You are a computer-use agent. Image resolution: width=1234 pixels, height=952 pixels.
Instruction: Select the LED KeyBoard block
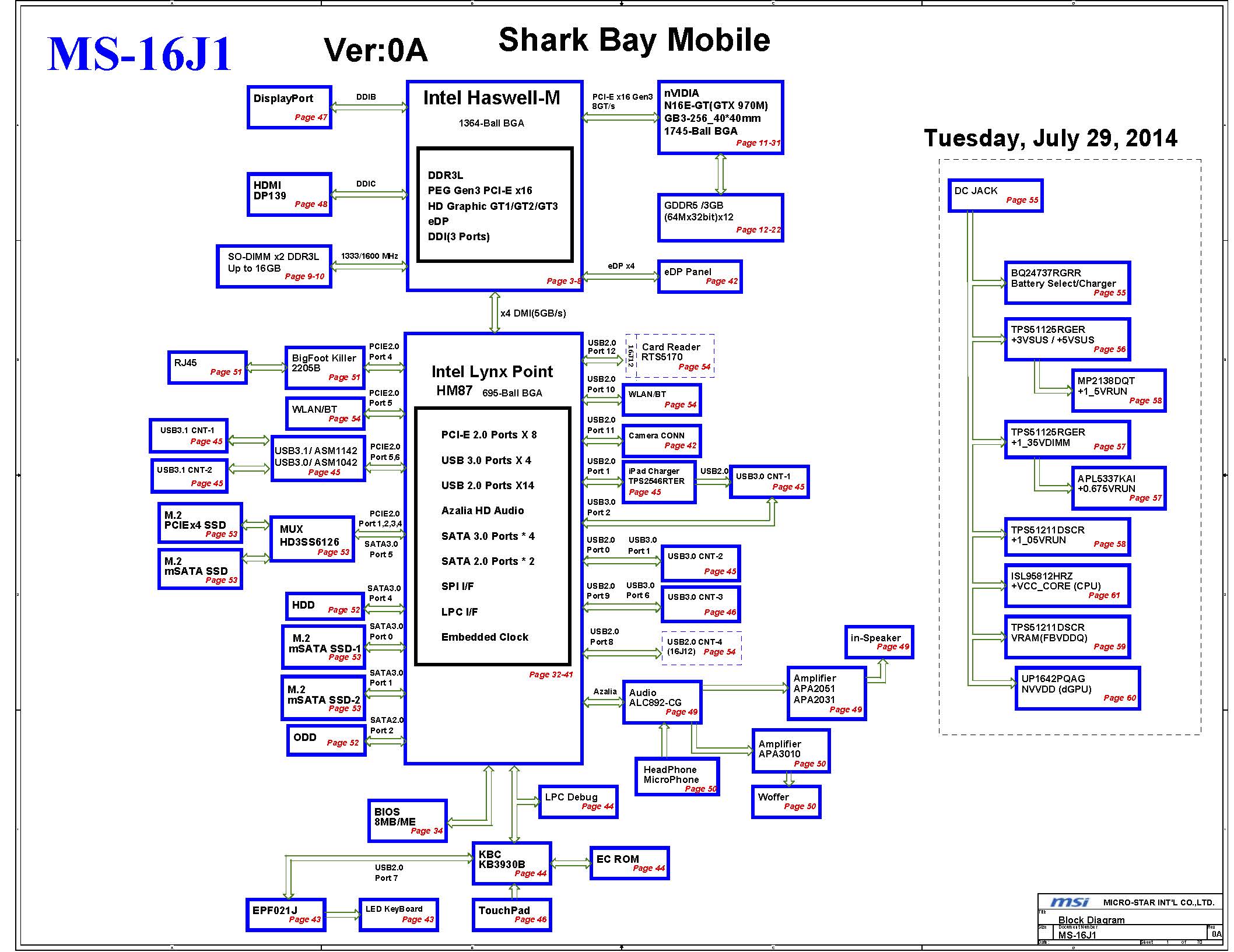click(x=399, y=915)
